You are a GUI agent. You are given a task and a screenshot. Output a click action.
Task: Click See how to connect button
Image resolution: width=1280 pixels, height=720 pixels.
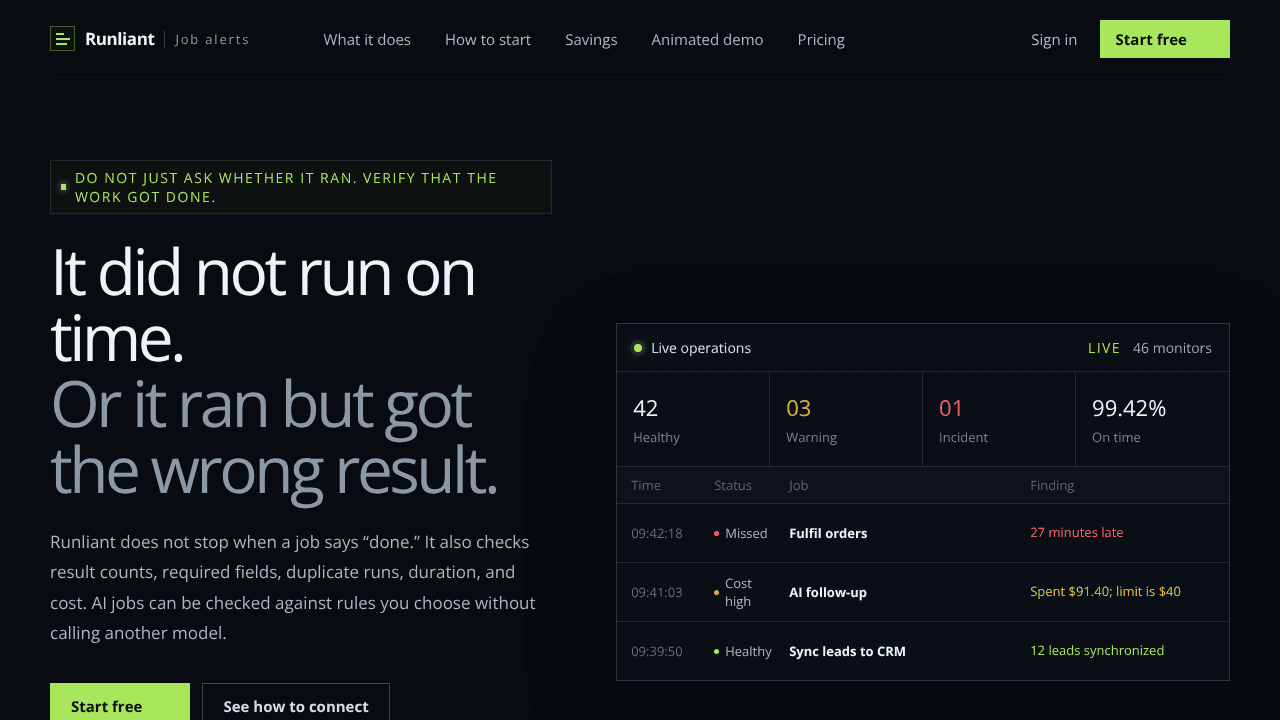click(296, 702)
